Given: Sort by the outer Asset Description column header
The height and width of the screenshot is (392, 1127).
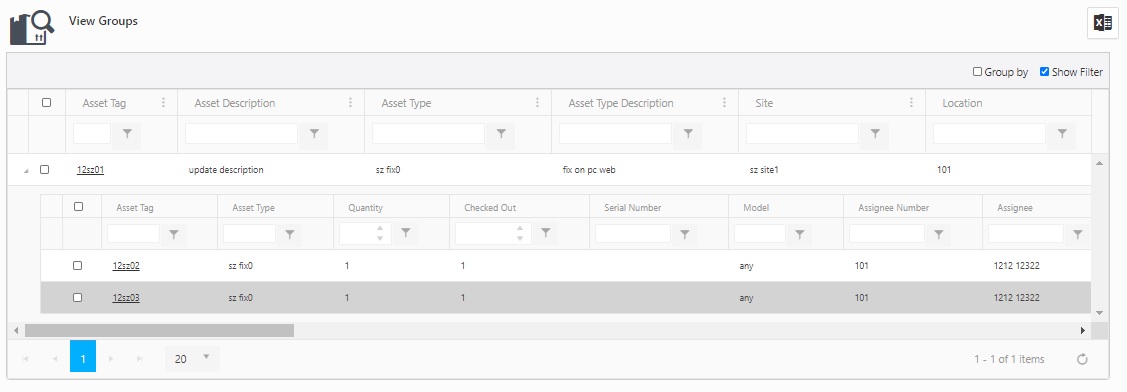Looking at the screenshot, I should (234, 103).
